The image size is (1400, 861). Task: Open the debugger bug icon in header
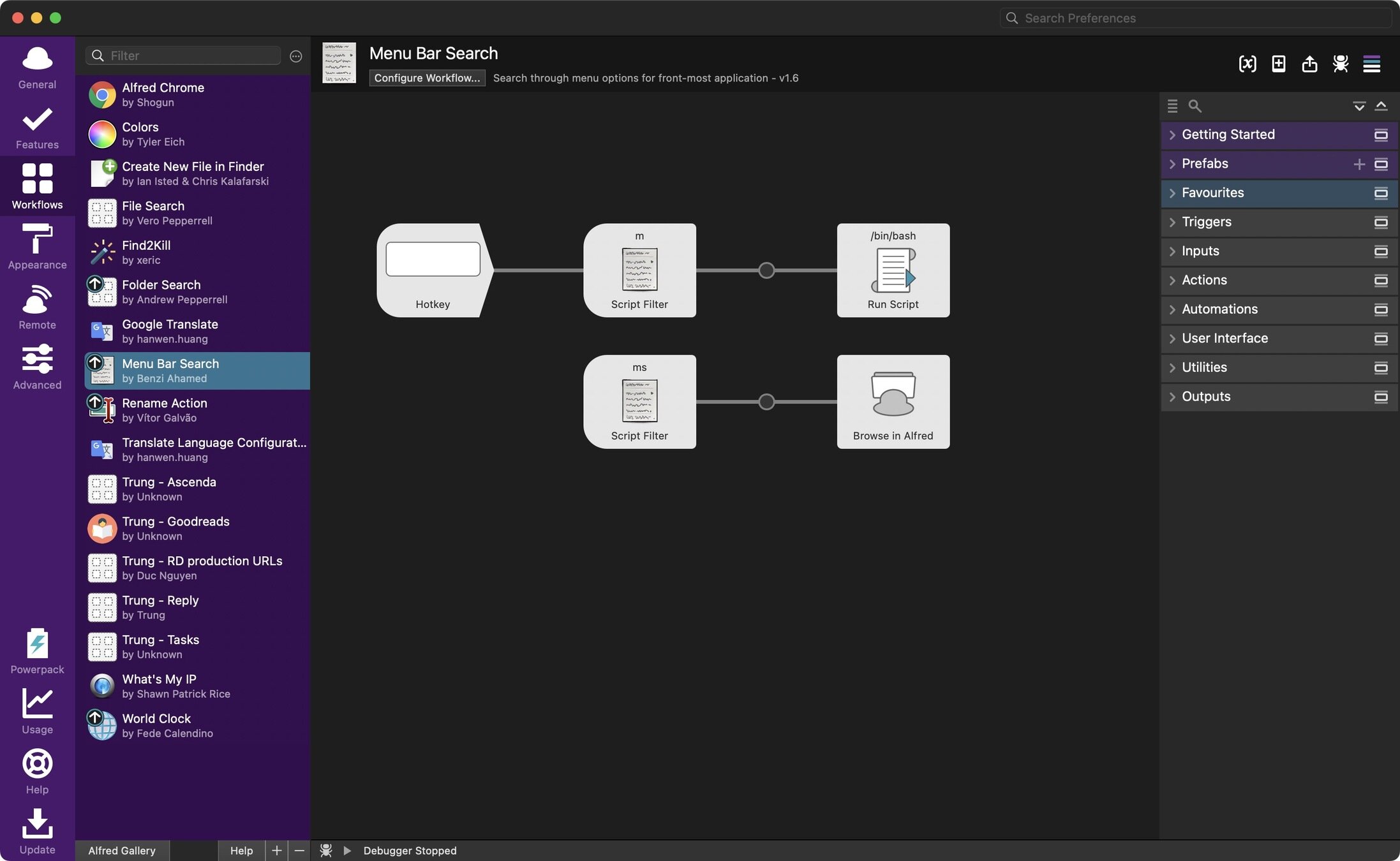[1341, 64]
